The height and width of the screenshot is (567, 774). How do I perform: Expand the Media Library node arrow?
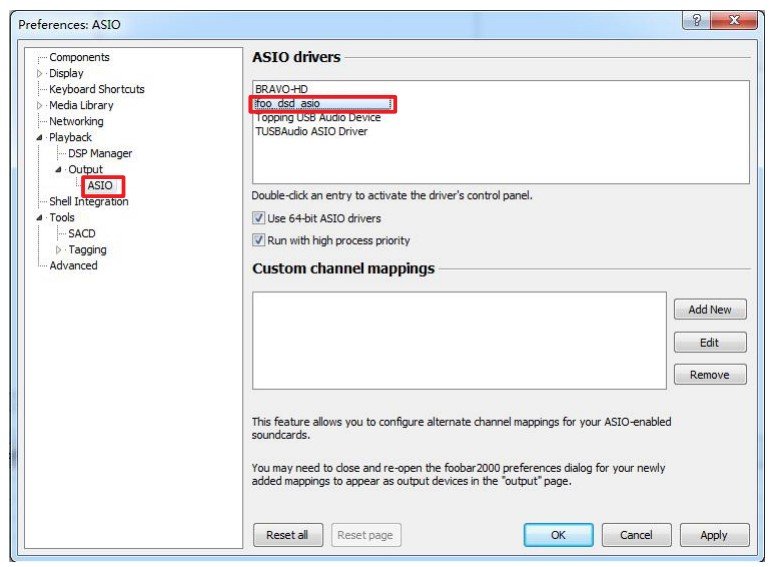click(x=39, y=105)
